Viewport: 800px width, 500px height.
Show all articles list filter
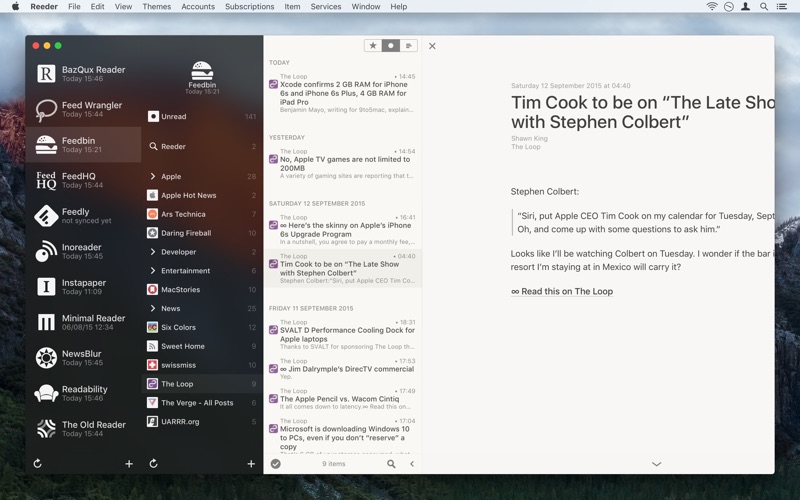(409, 46)
